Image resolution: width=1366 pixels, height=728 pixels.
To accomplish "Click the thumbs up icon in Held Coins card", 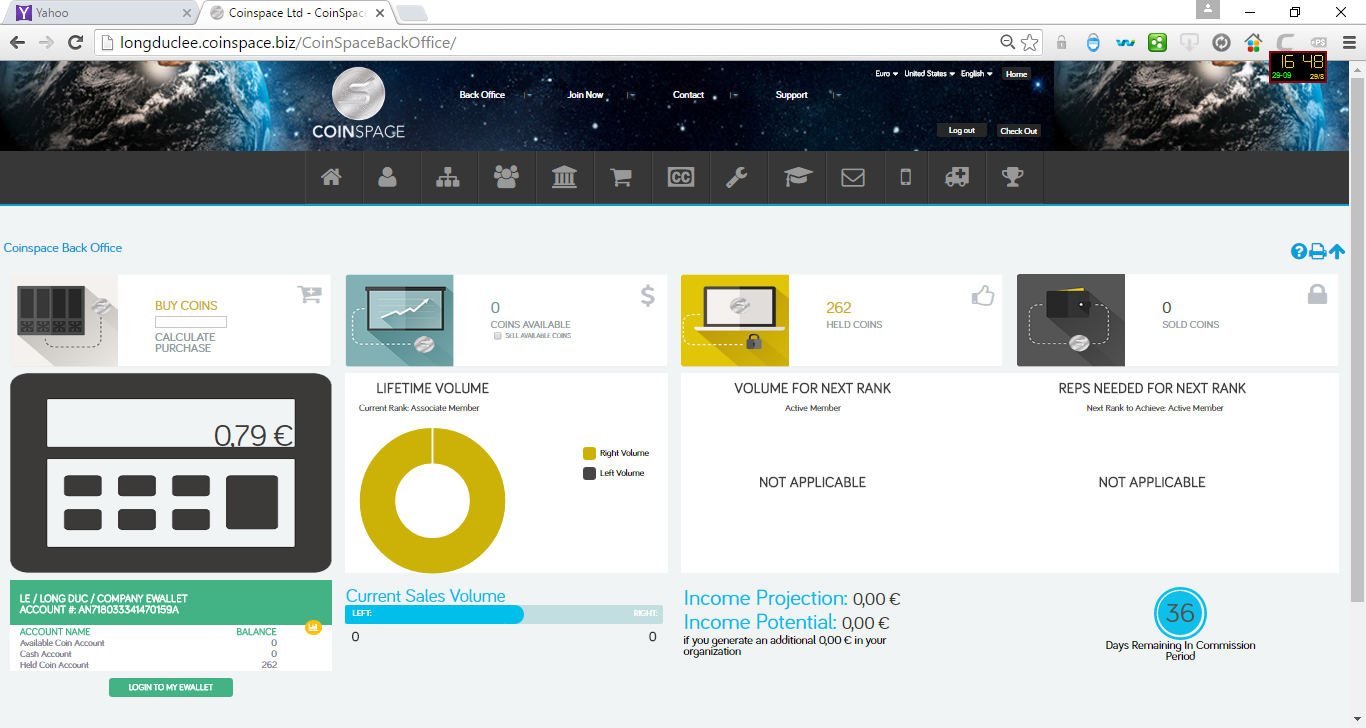I will (983, 295).
